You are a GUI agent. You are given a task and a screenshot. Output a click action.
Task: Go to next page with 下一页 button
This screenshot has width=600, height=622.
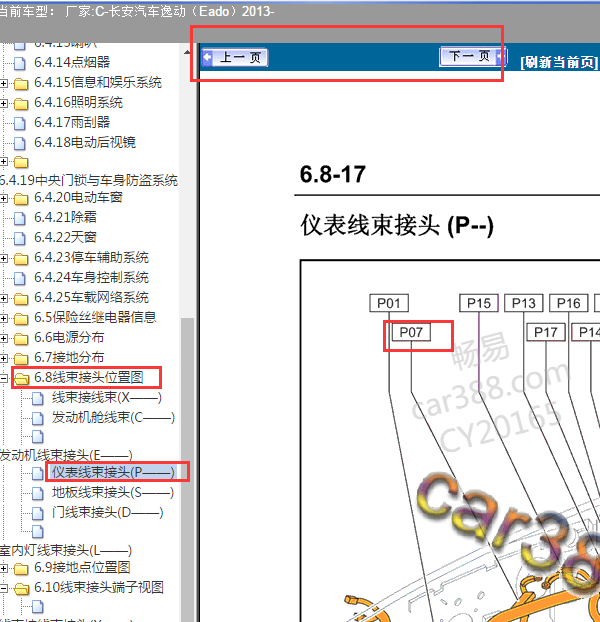[x=473, y=56]
